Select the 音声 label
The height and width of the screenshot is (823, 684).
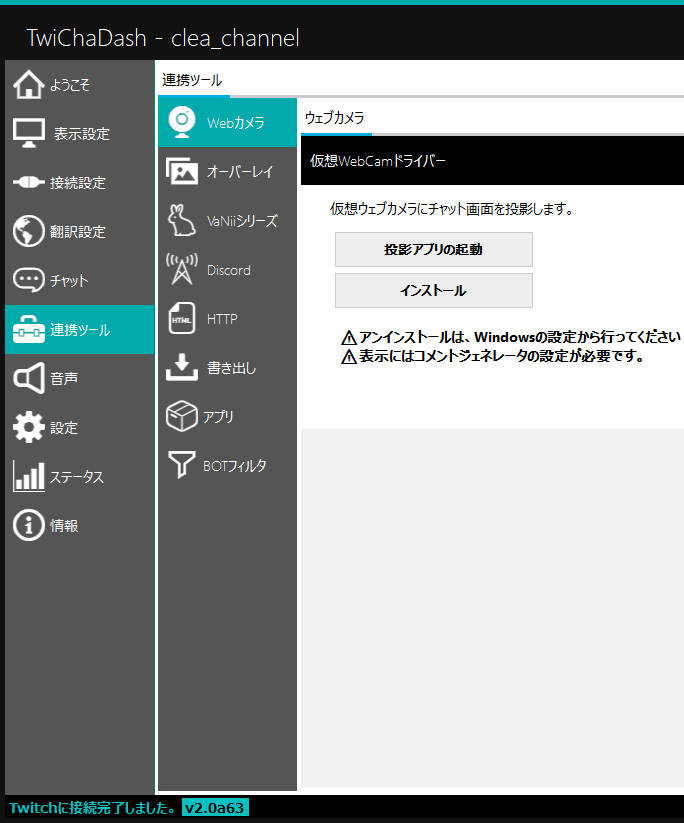tap(64, 378)
